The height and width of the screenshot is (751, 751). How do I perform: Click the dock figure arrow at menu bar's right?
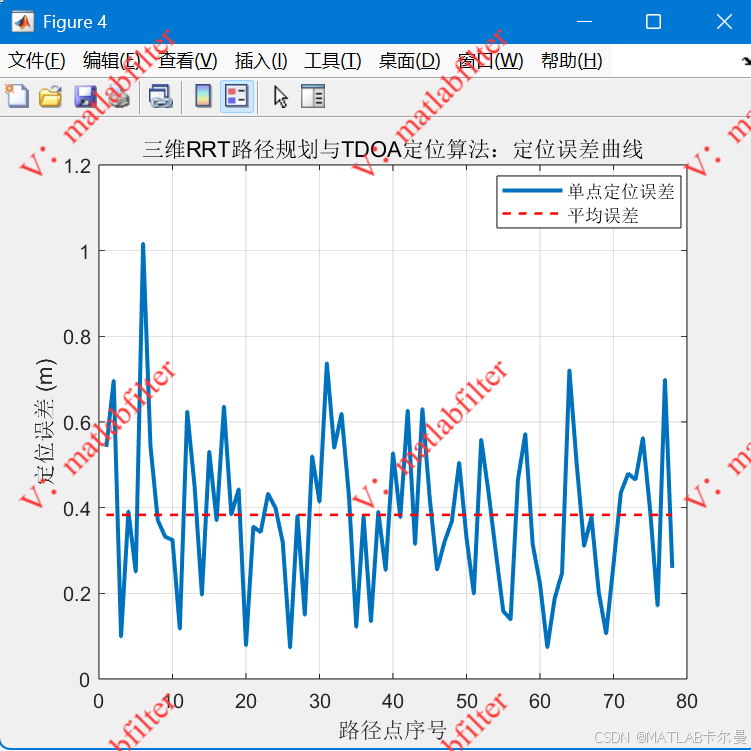point(746,61)
